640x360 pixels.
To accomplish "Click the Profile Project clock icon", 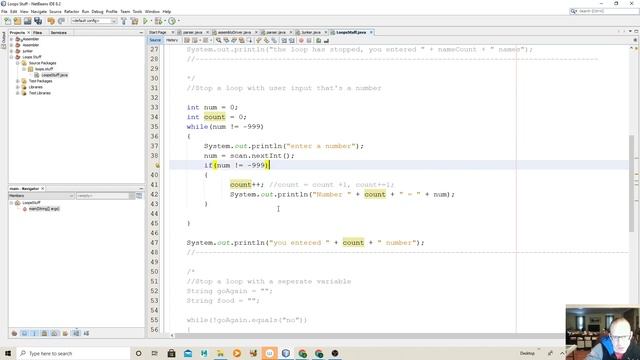I will pyautogui.click(x=172, y=21).
